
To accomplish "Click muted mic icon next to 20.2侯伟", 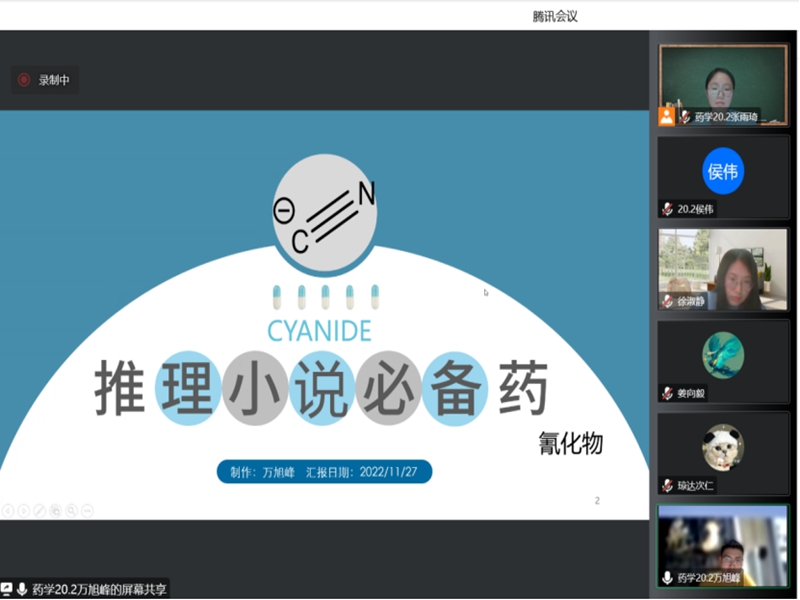I will coord(667,209).
